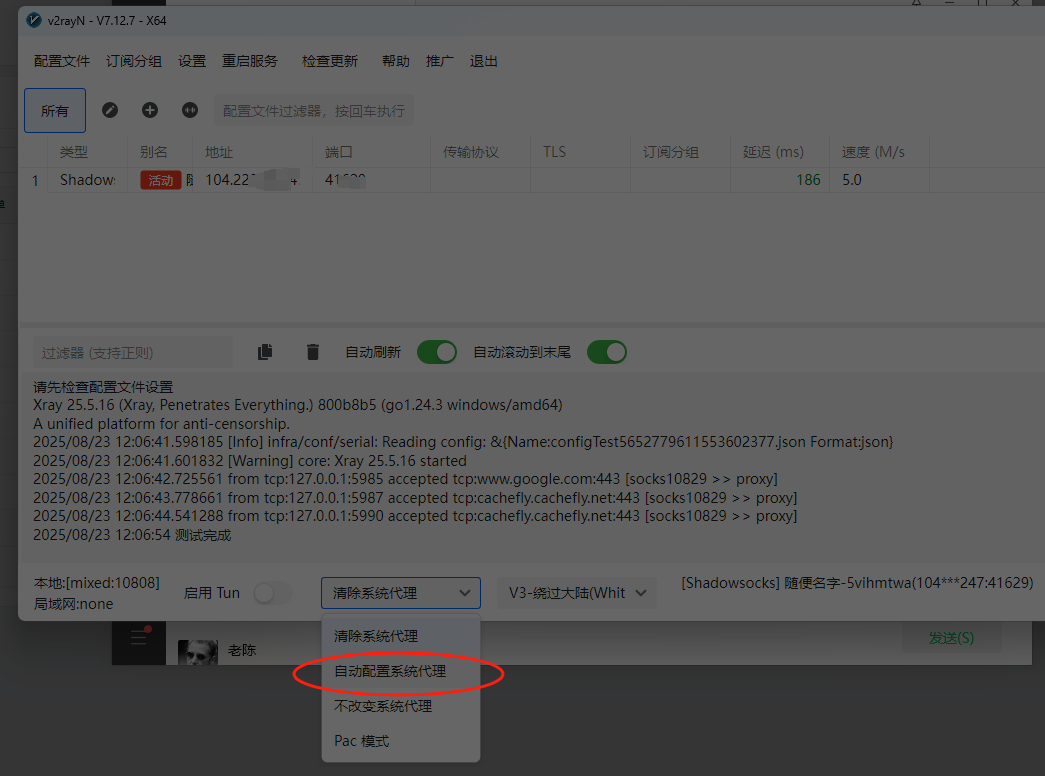Enable the 启用 Tun switch
This screenshot has height=776, width=1045.
[271, 593]
